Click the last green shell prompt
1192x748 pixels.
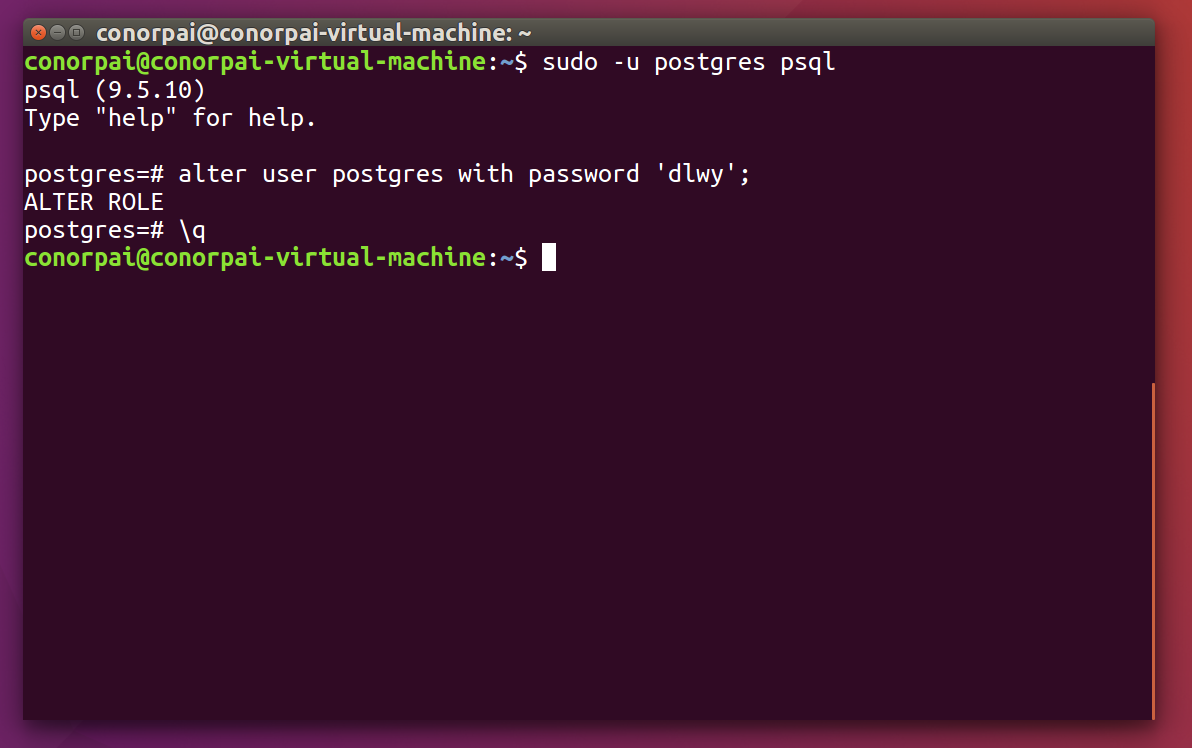click(276, 258)
